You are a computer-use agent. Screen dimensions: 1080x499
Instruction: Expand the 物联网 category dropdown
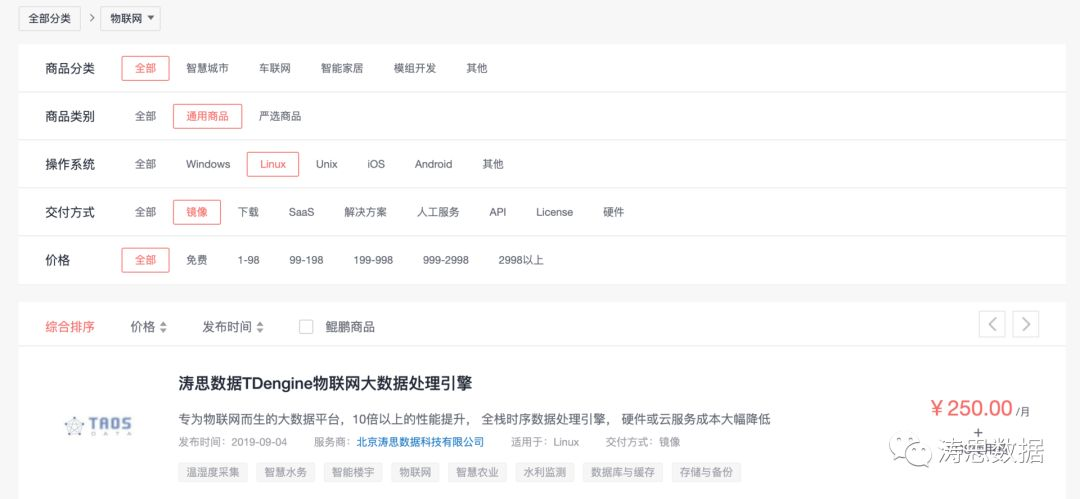coord(131,19)
